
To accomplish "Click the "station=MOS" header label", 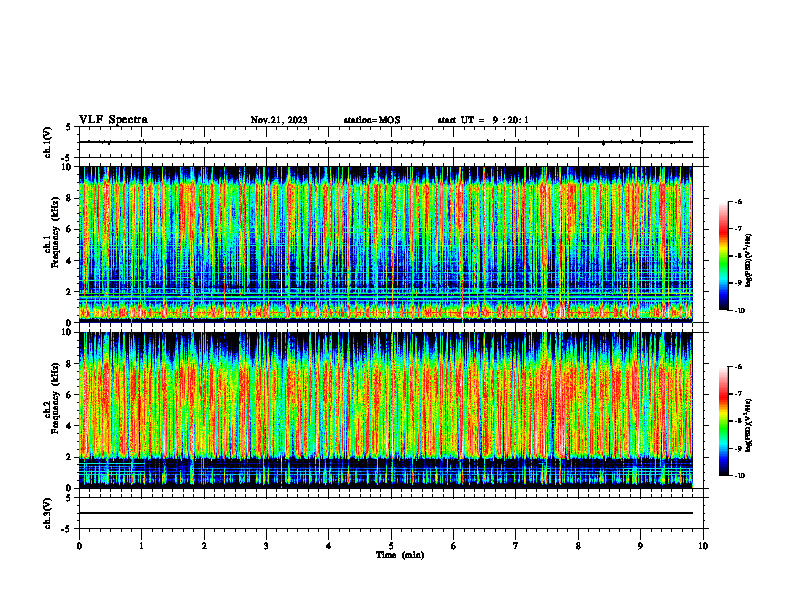I will tap(372, 120).
